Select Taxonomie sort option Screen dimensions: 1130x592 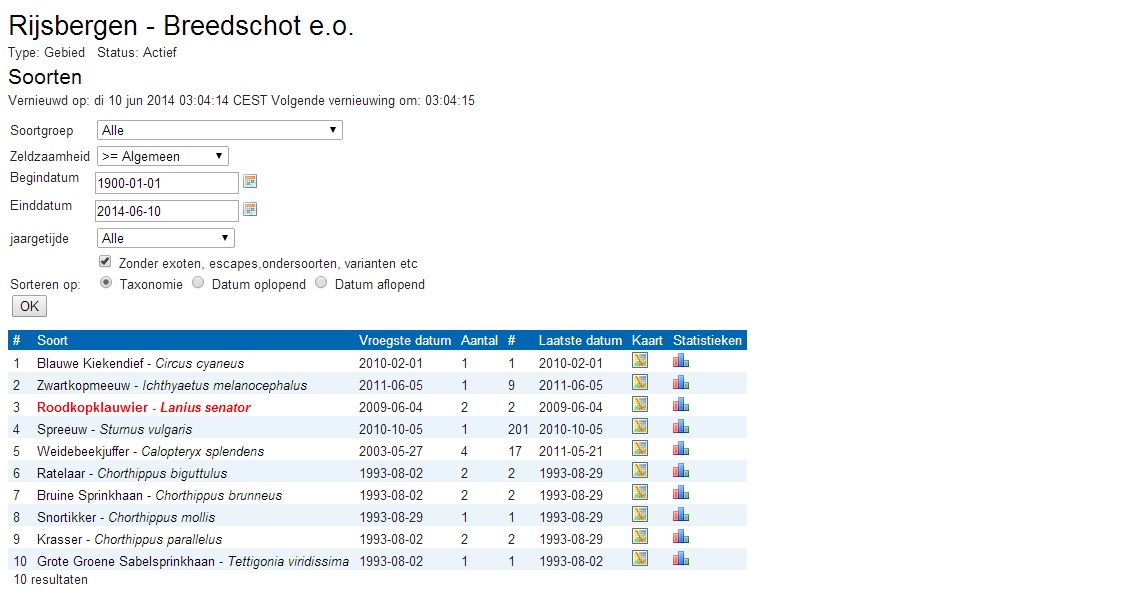tap(106, 283)
